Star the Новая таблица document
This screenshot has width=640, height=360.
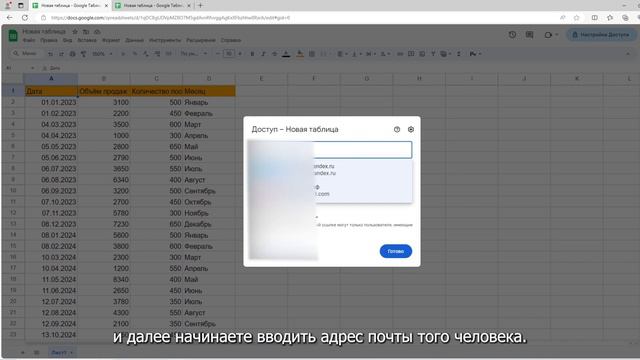[75, 31]
